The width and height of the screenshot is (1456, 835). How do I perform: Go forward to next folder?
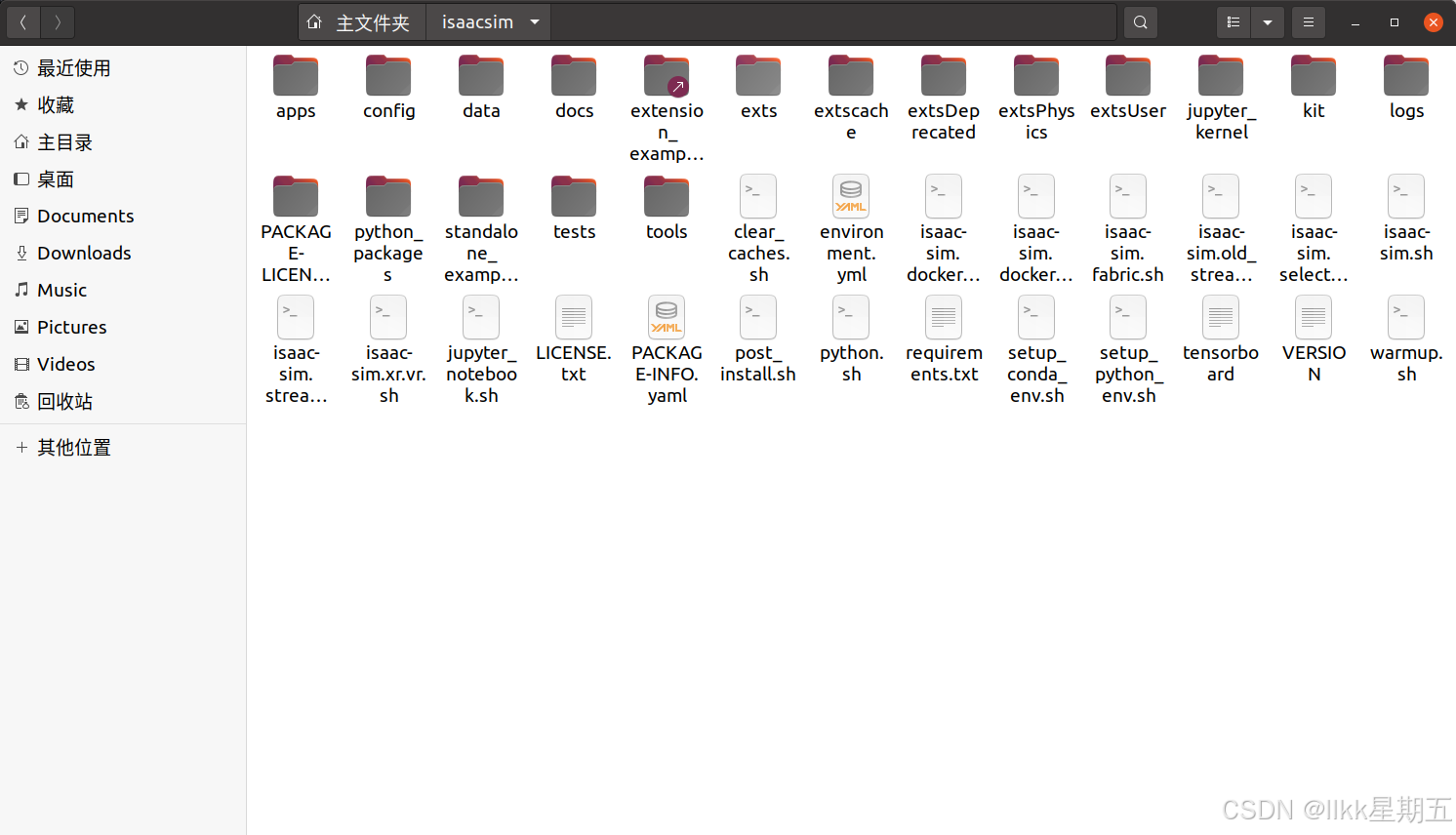click(58, 21)
